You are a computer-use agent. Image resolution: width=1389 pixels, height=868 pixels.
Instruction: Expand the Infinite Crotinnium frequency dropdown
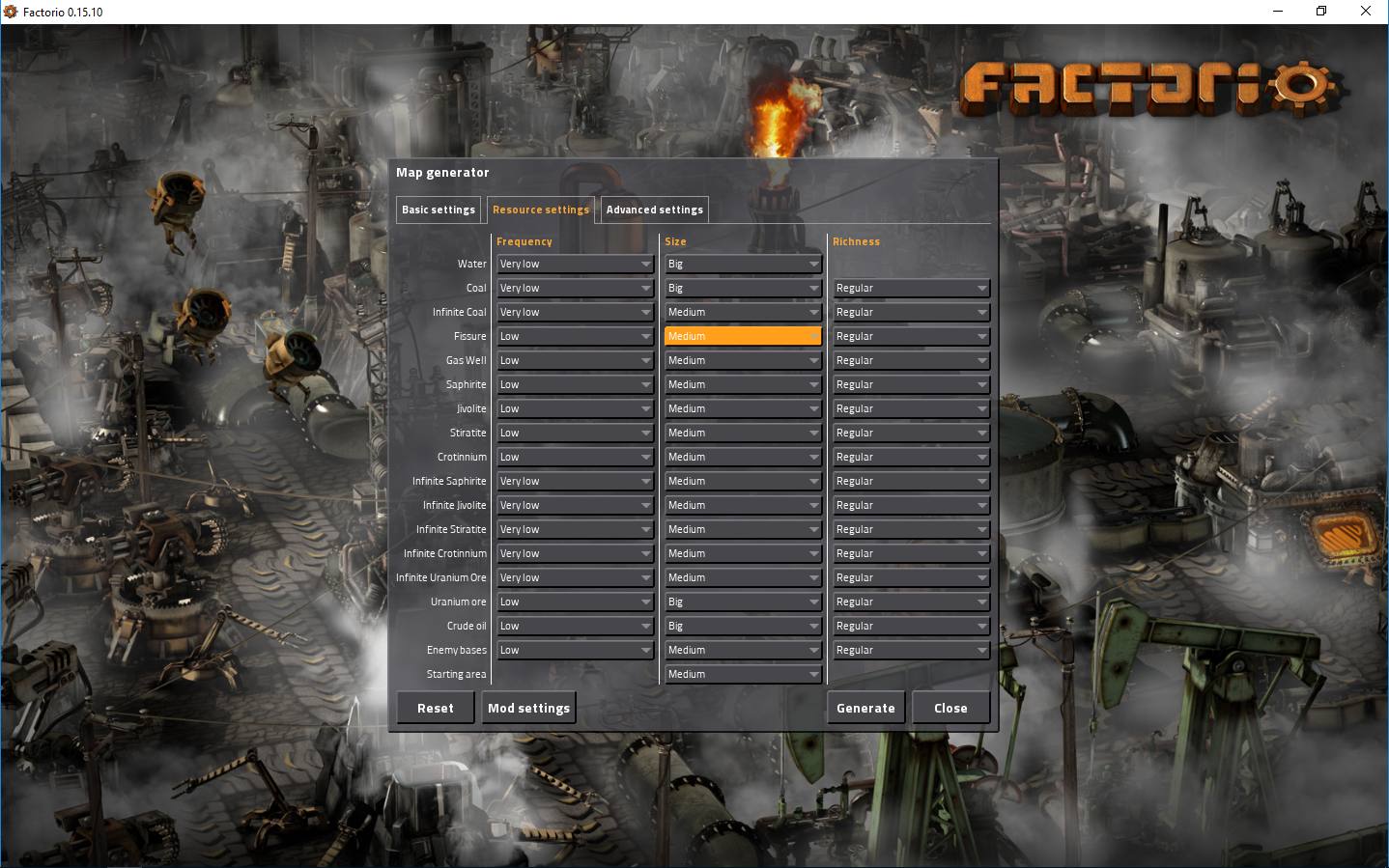pos(576,553)
